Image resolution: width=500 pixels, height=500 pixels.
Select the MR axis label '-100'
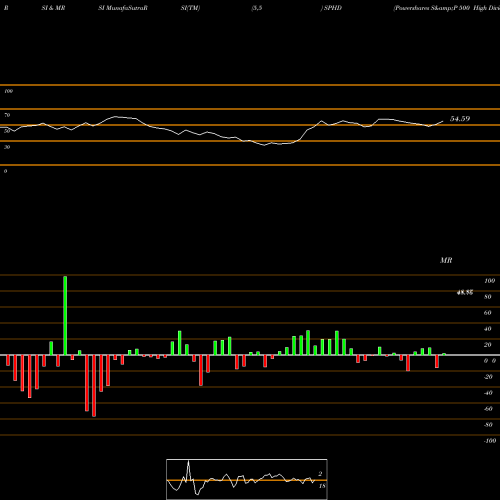[x=490, y=441]
